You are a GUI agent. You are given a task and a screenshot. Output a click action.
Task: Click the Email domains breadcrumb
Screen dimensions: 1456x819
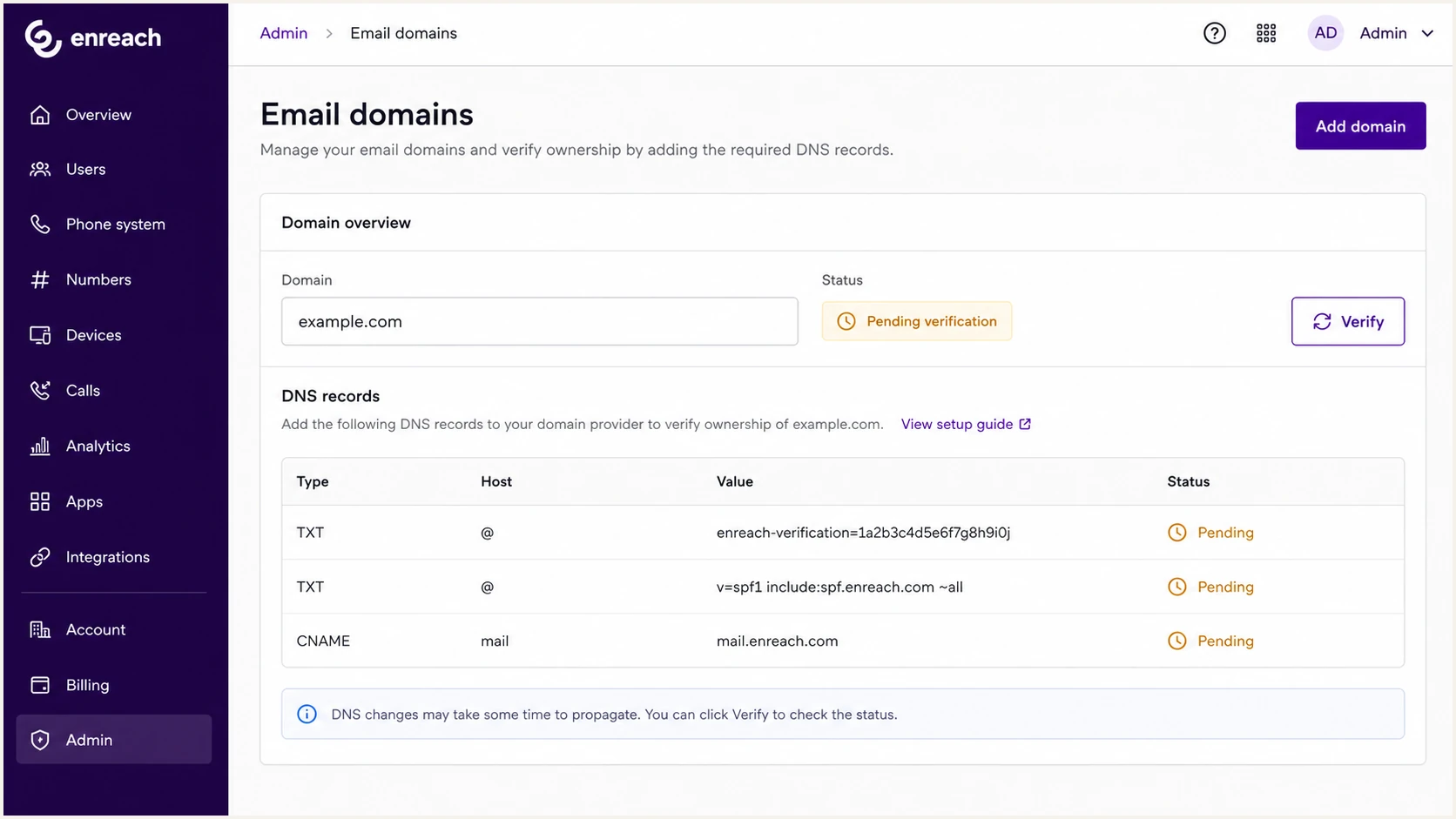point(403,33)
